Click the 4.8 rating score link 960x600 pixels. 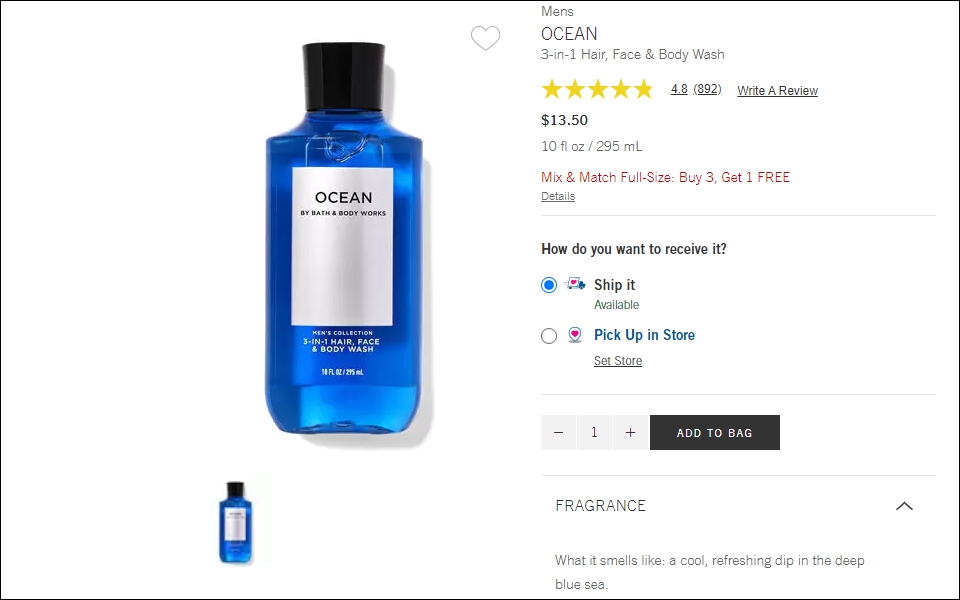[x=679, y=89]
